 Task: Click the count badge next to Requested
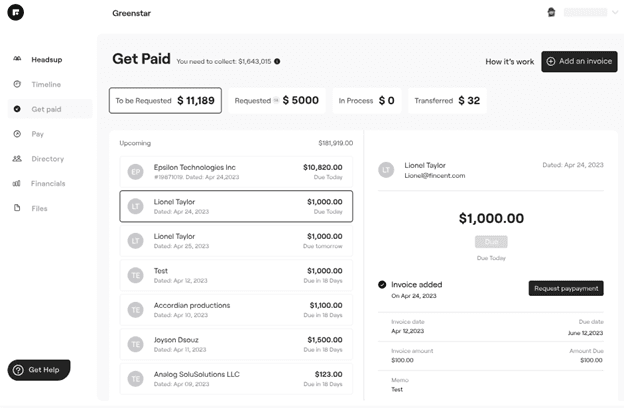(276, 101)
